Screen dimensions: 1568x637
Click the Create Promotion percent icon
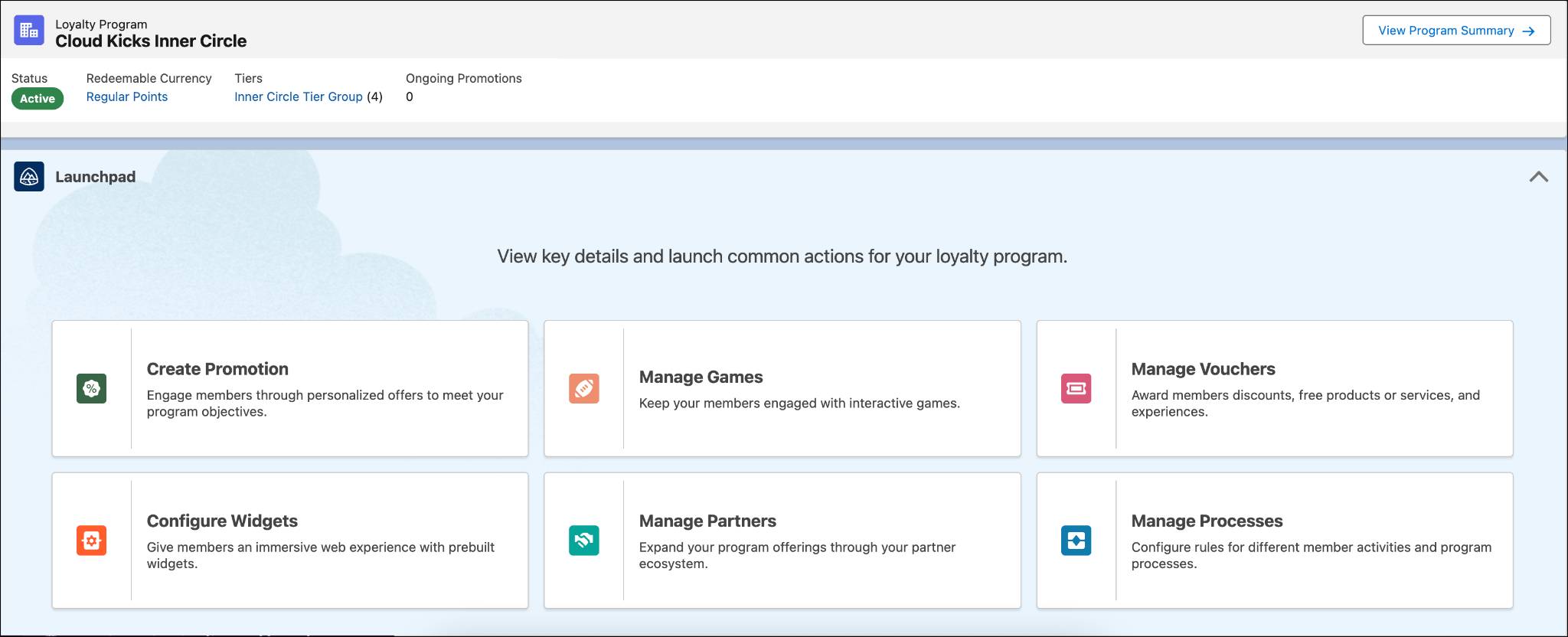[x=92, y=388]
